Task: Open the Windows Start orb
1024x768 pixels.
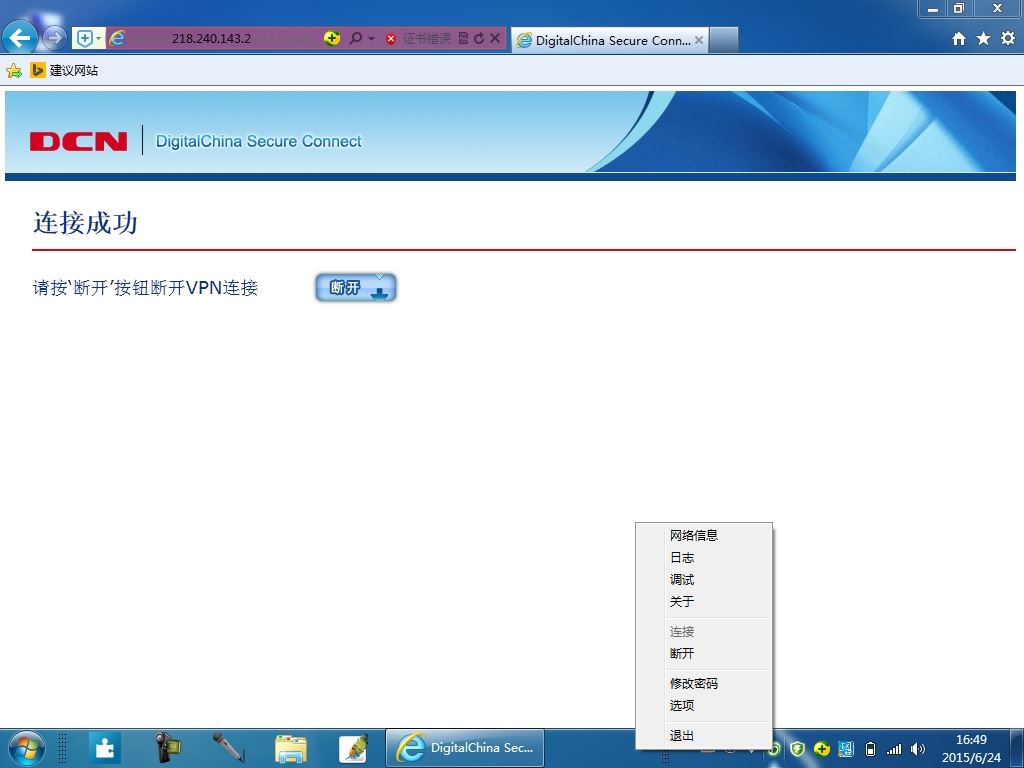Action: pos(27,748)
